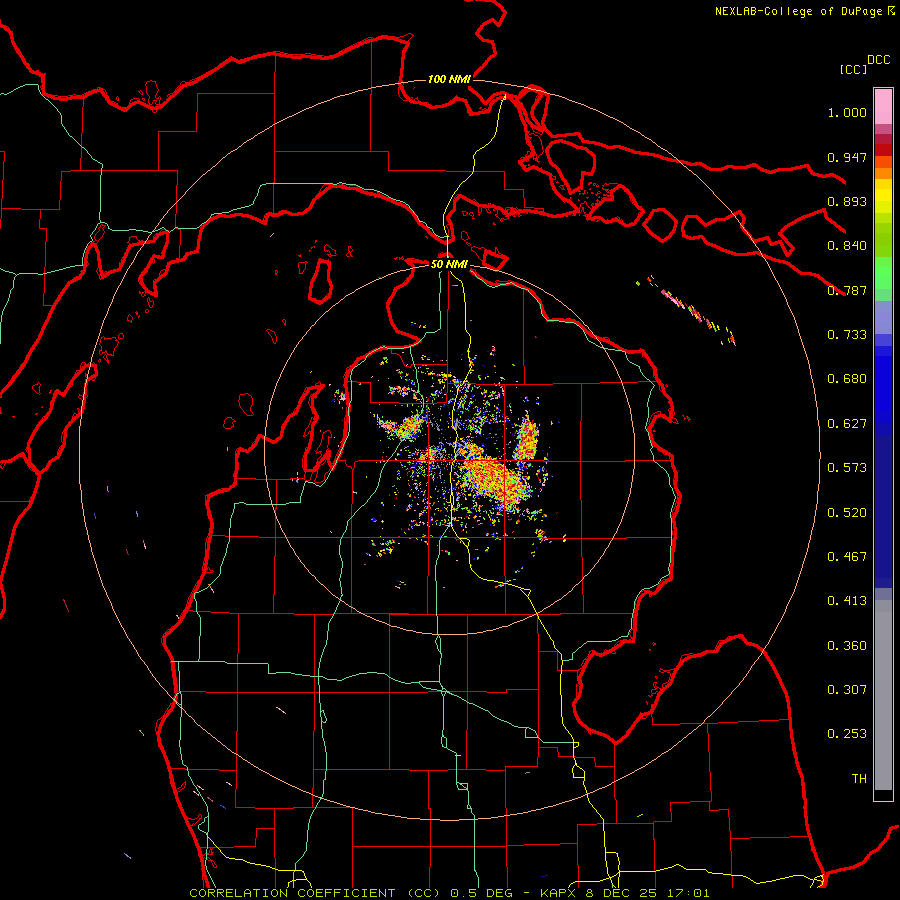
Task: Select the 100 NMI range ring label
Action: (449, 79)
